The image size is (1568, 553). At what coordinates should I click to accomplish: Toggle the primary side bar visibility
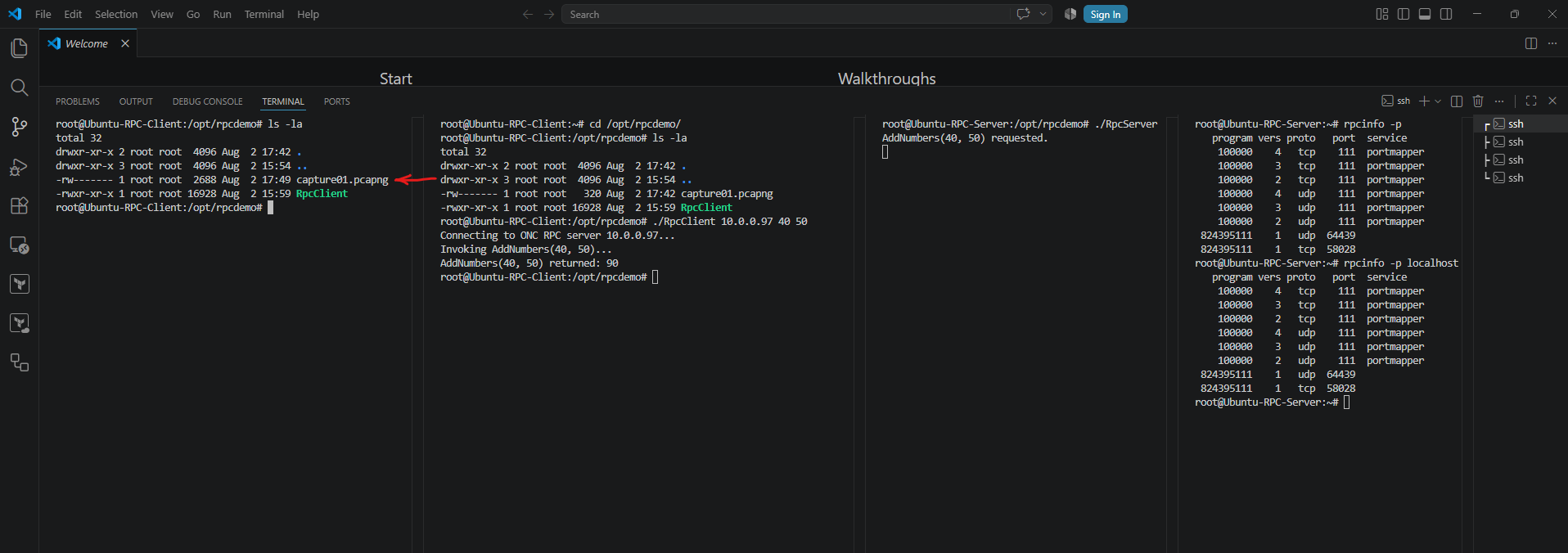point(1404,14)
